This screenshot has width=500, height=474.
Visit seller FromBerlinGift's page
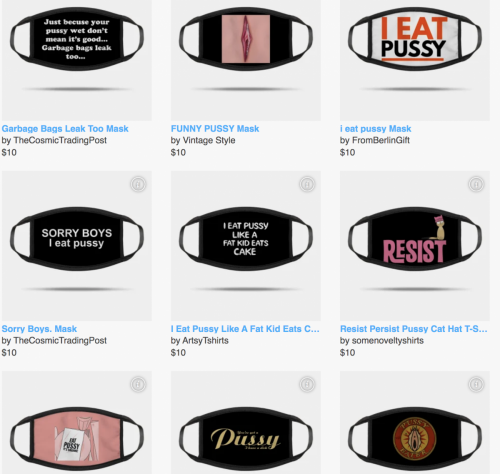381,140
